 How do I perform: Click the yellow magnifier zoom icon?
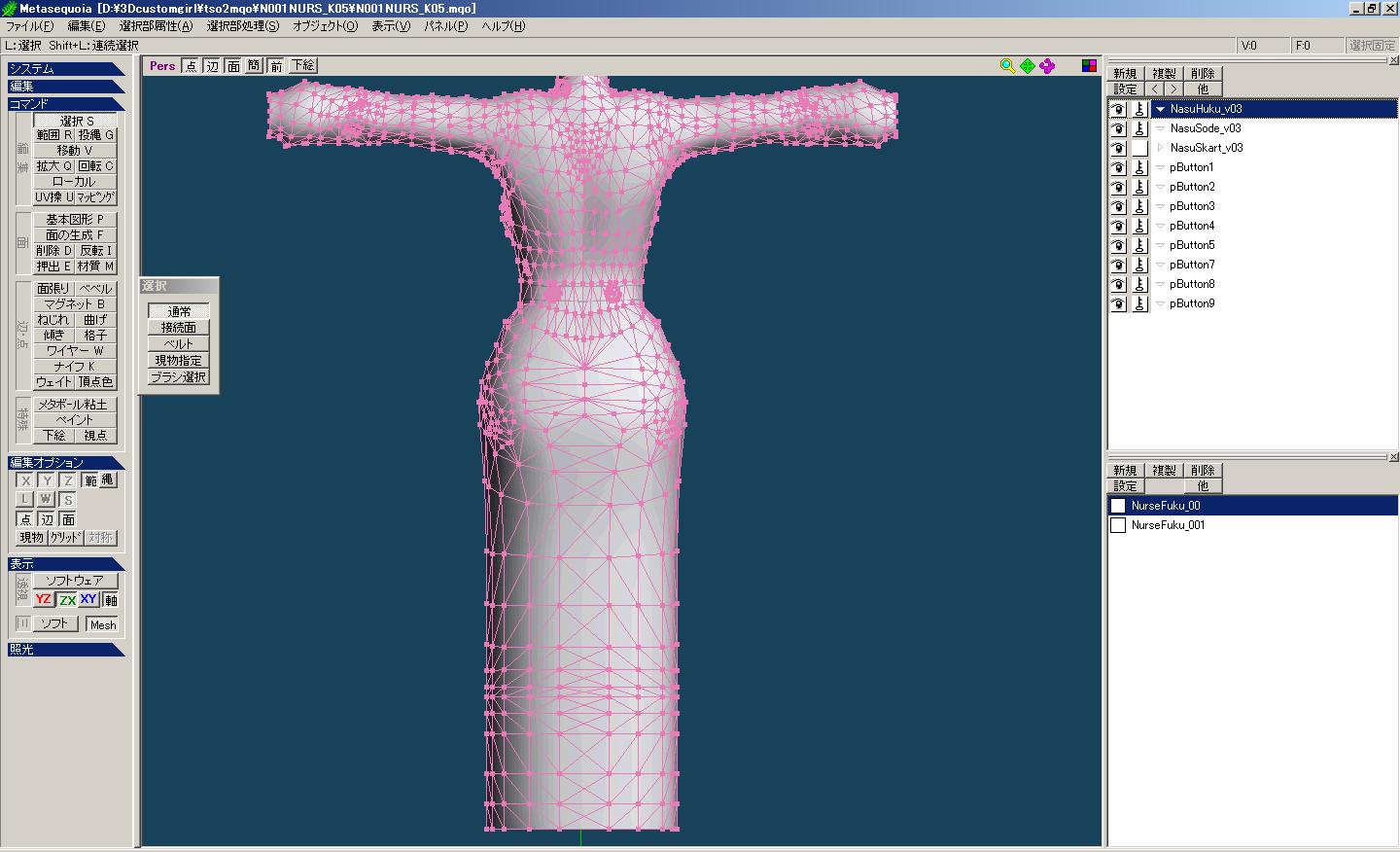[x=1007, y=65]
